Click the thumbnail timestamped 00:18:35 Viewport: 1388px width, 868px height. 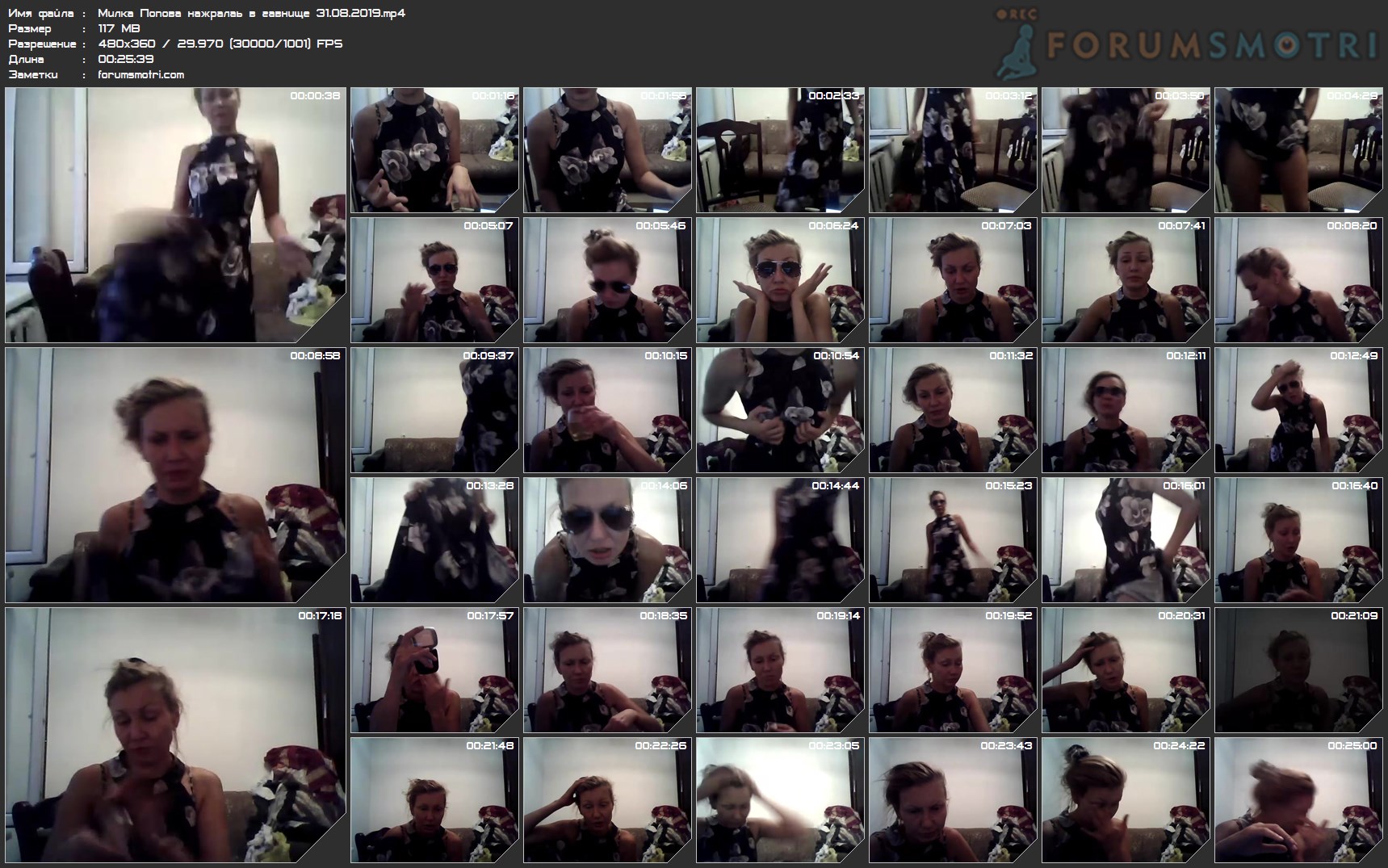click(x=607, y=670)
